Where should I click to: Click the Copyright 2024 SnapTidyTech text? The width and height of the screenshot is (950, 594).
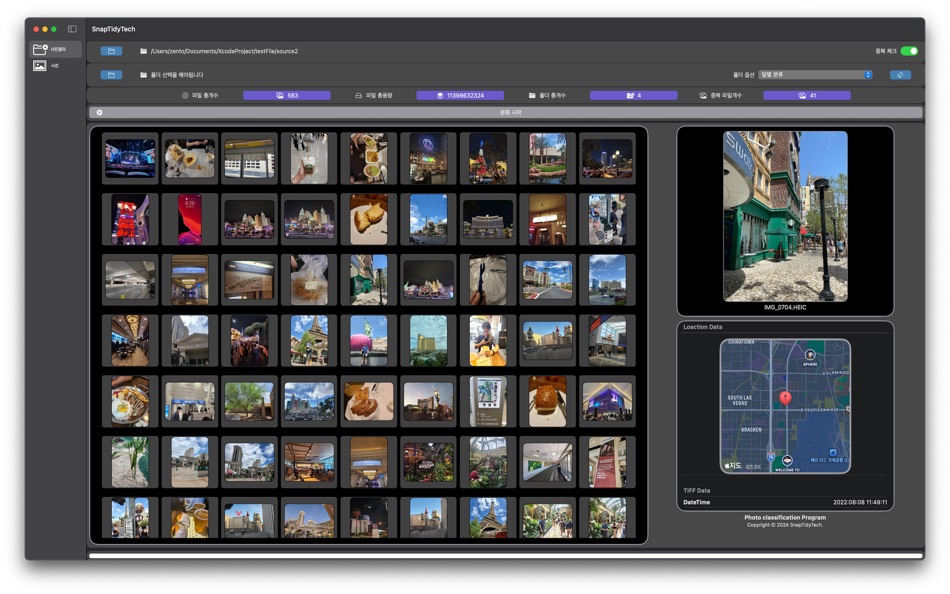coord(785,525)
